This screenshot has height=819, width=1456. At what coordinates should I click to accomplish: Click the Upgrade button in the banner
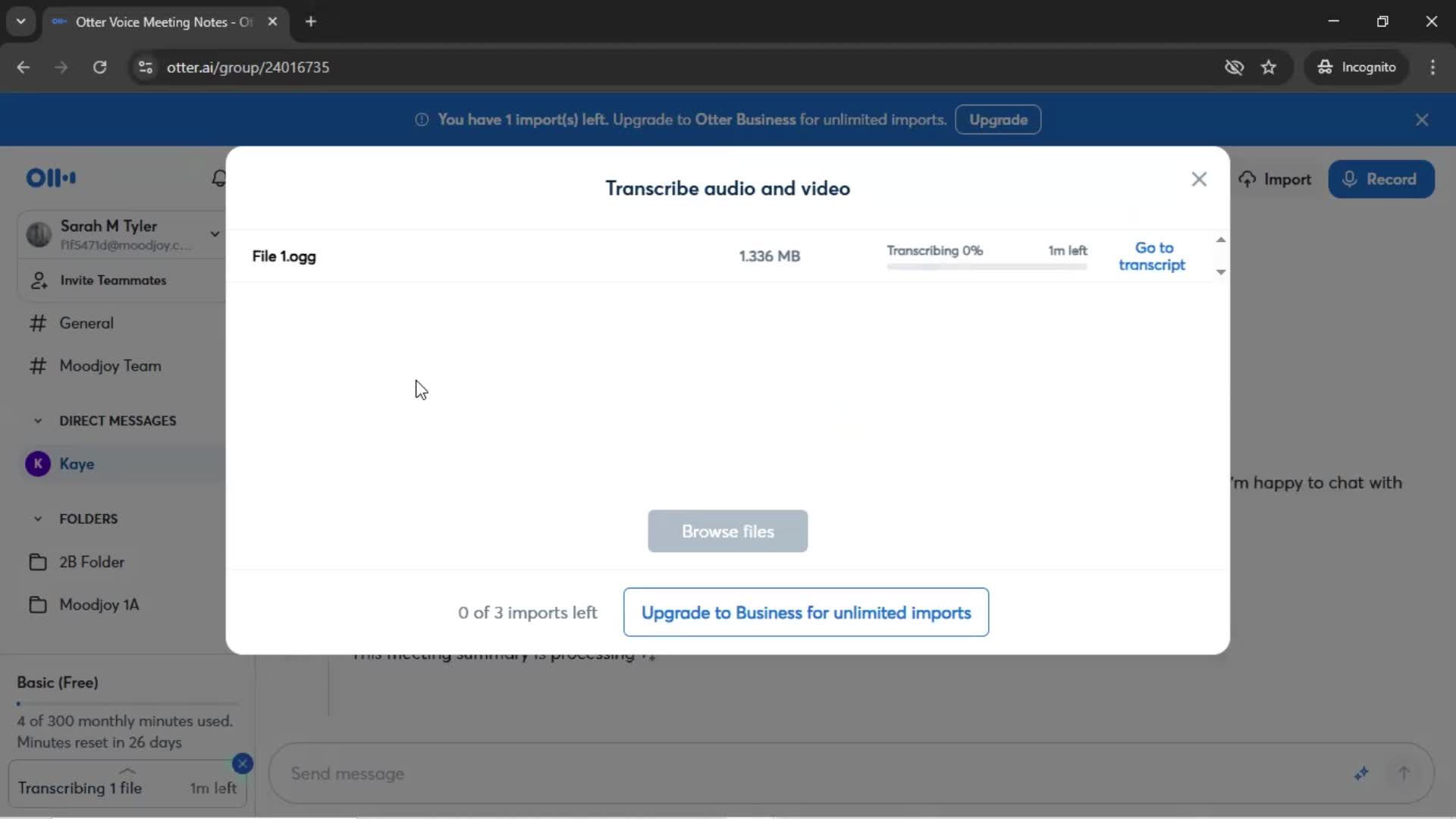[998, 120]
